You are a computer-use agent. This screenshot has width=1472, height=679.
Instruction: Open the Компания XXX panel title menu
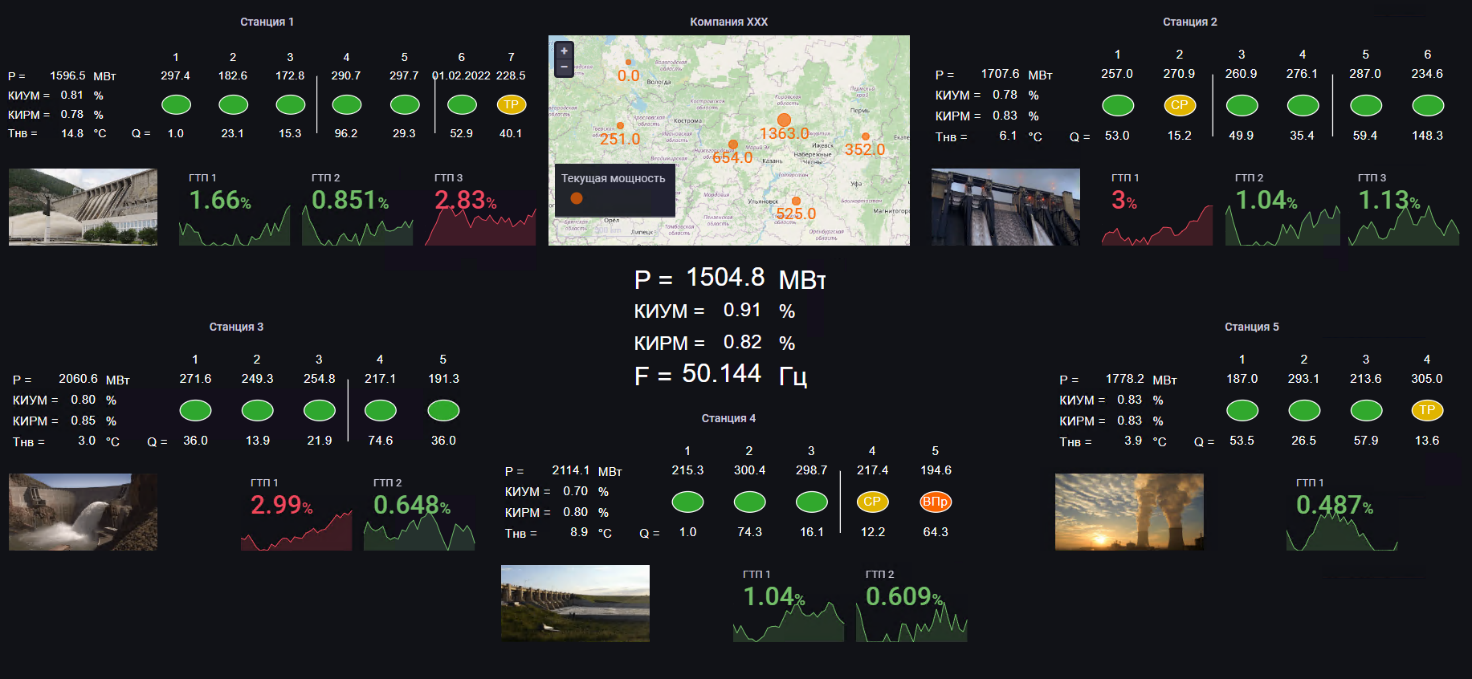point(729,22)
